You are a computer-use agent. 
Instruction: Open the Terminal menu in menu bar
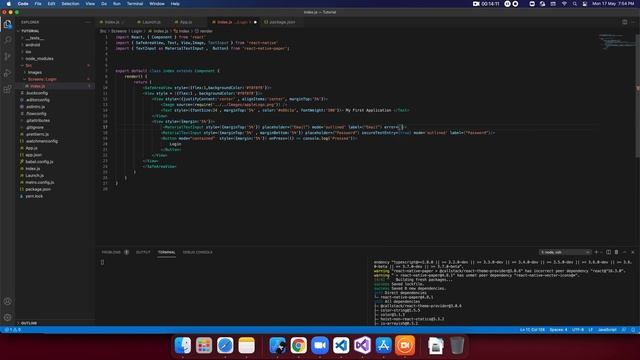tap(135, 4)
